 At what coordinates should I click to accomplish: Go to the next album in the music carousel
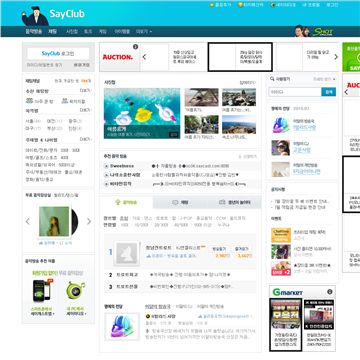click(89, 221)
